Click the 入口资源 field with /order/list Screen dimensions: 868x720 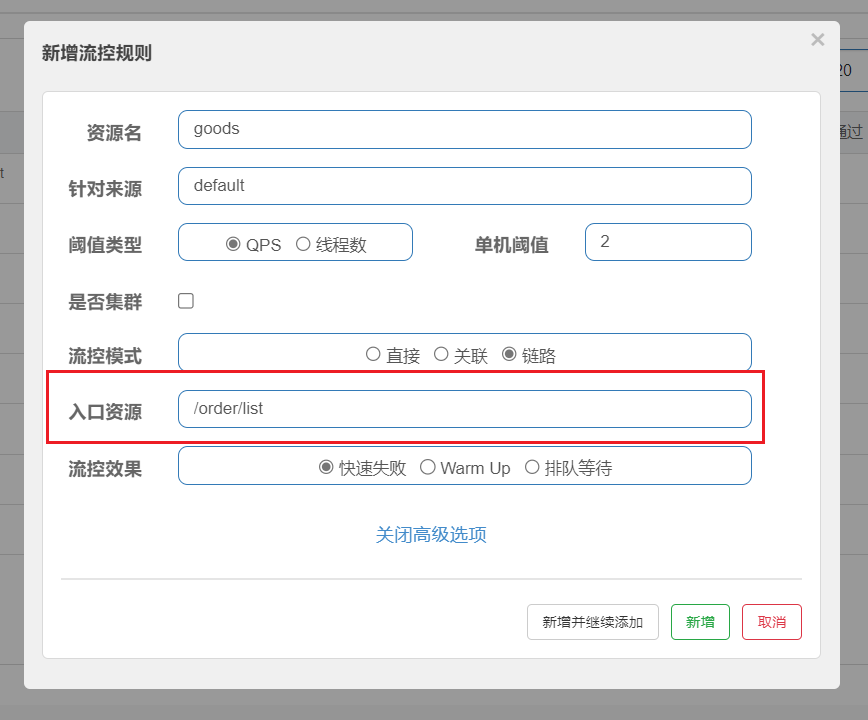(x=464, y=409)
